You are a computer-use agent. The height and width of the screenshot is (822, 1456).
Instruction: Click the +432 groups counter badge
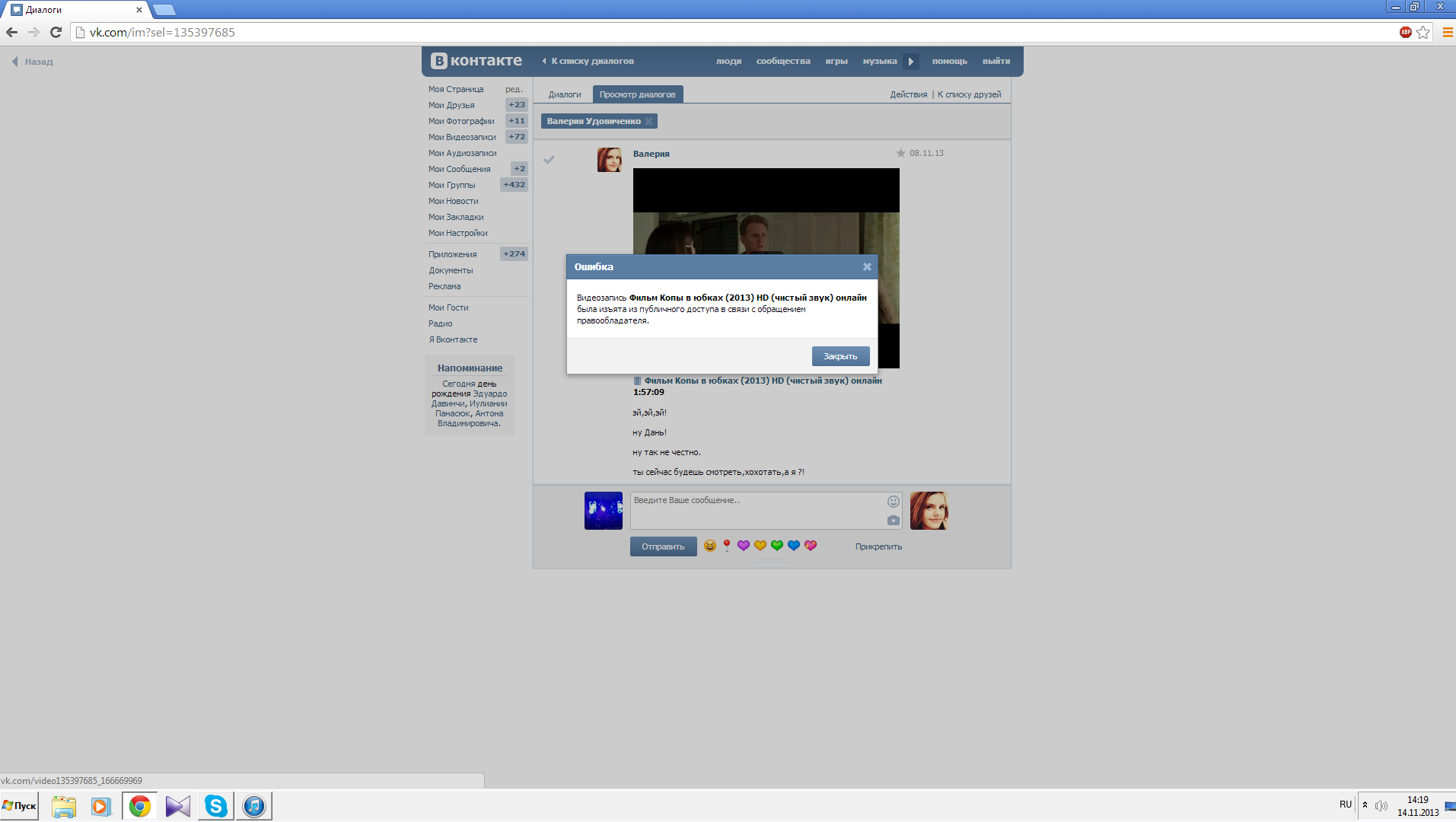[515, 185]
